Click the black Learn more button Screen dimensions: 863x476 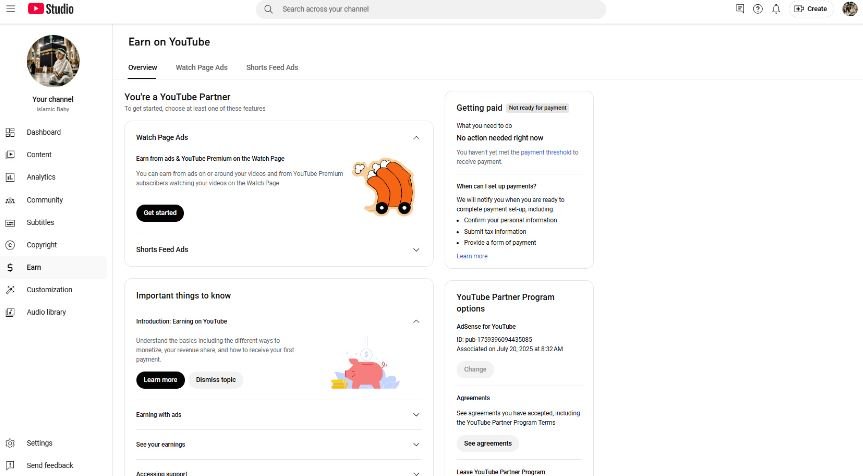click(160, 380)
